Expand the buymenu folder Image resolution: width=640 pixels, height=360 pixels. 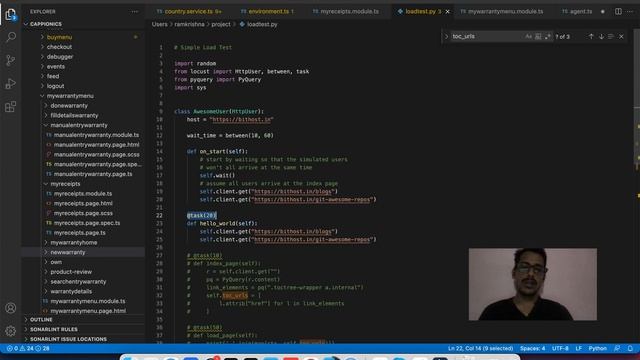coord(59,37)
